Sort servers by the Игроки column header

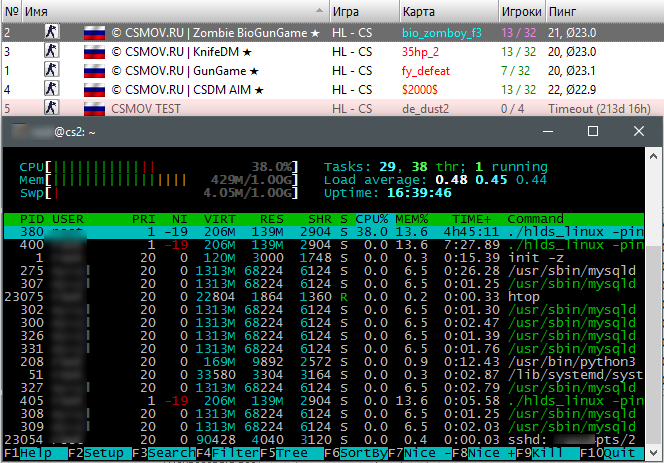coord(522,11)
